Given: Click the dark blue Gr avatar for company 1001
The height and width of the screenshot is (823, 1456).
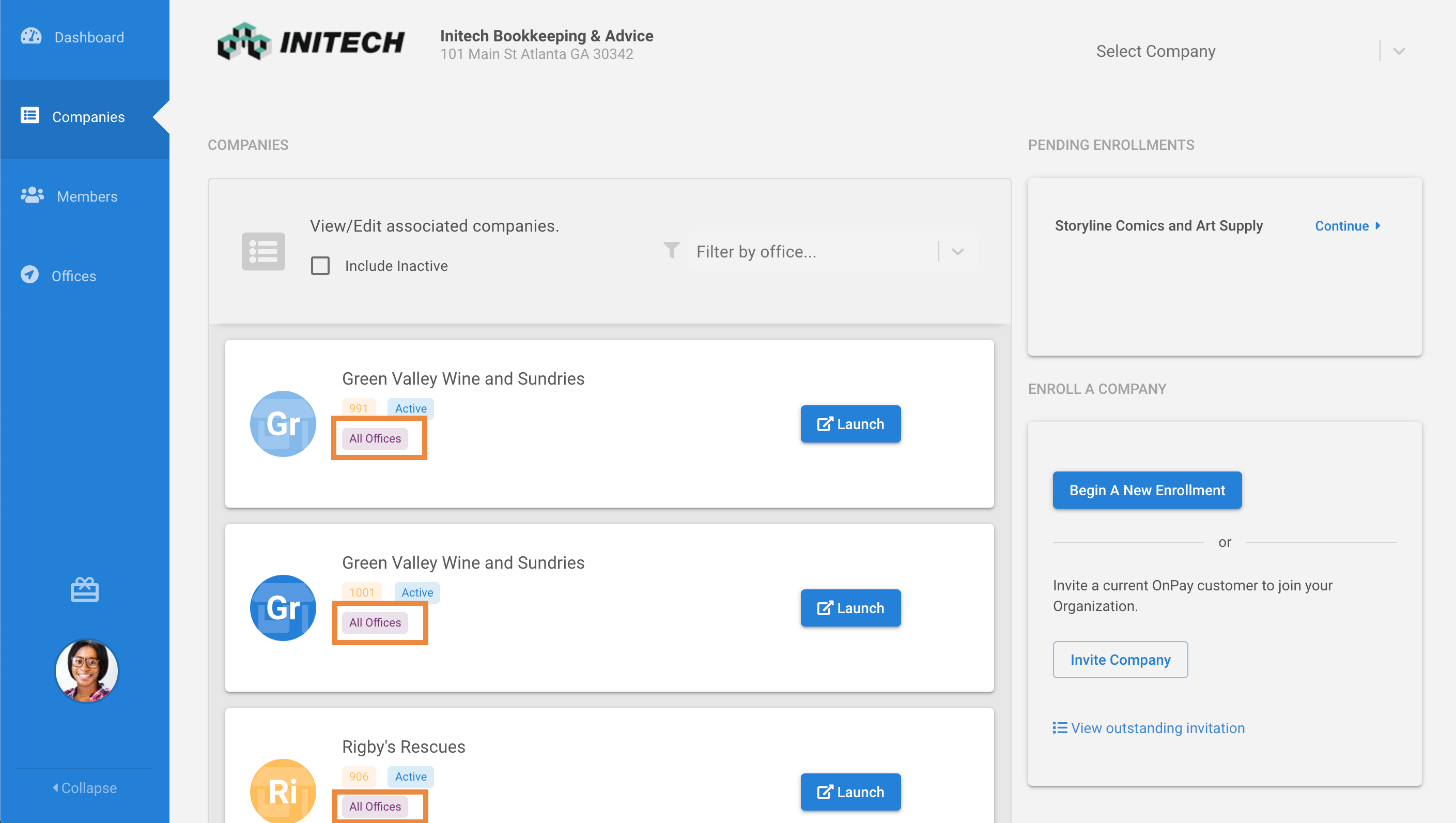Looking at the screenshot, I should [x=283, y=608].
